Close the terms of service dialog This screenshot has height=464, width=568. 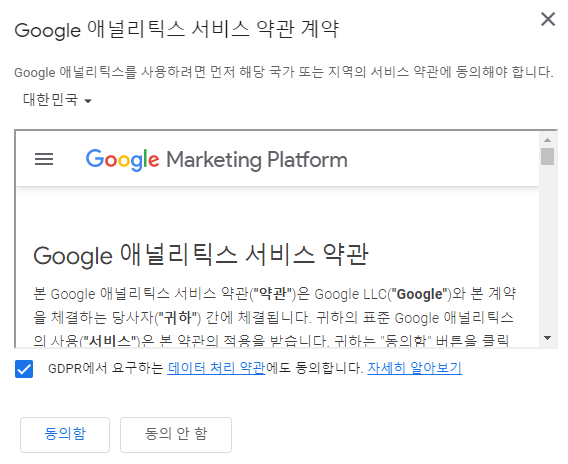548,19
